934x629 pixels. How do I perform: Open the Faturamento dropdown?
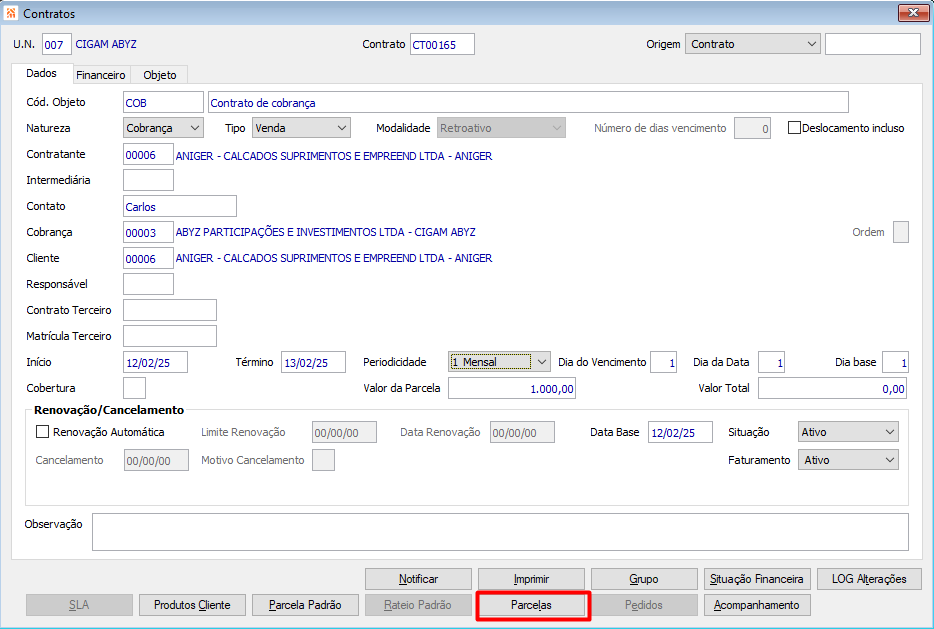pos(848,460)
